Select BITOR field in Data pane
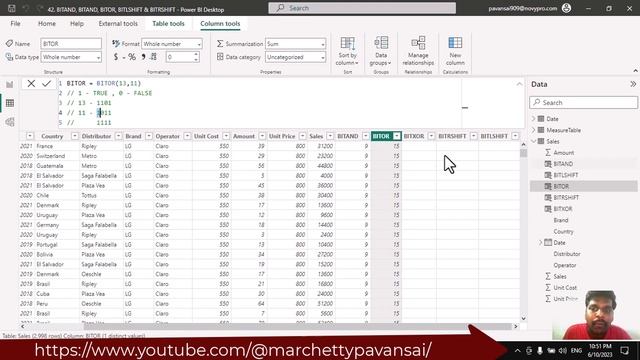The image size is (640, 360). (x=561, y=186)
